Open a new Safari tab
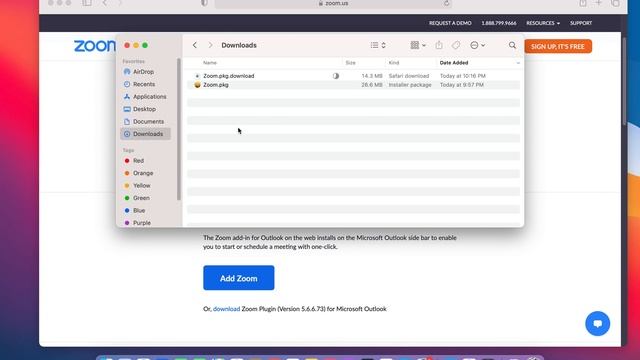Viewport: 640px width, 360px height. tap(598, 3)
